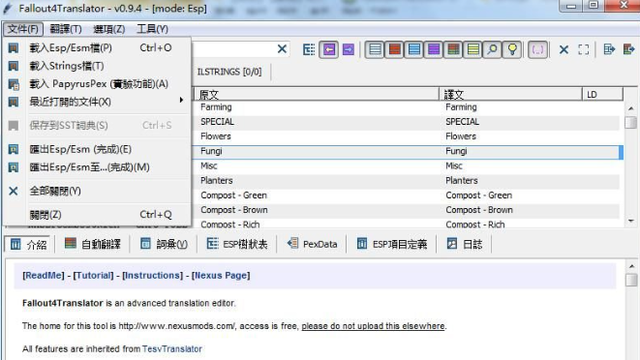Select the Flowers source text row
Image resolution: width=640 pixels, height=360 pixels.
(216, 136)
